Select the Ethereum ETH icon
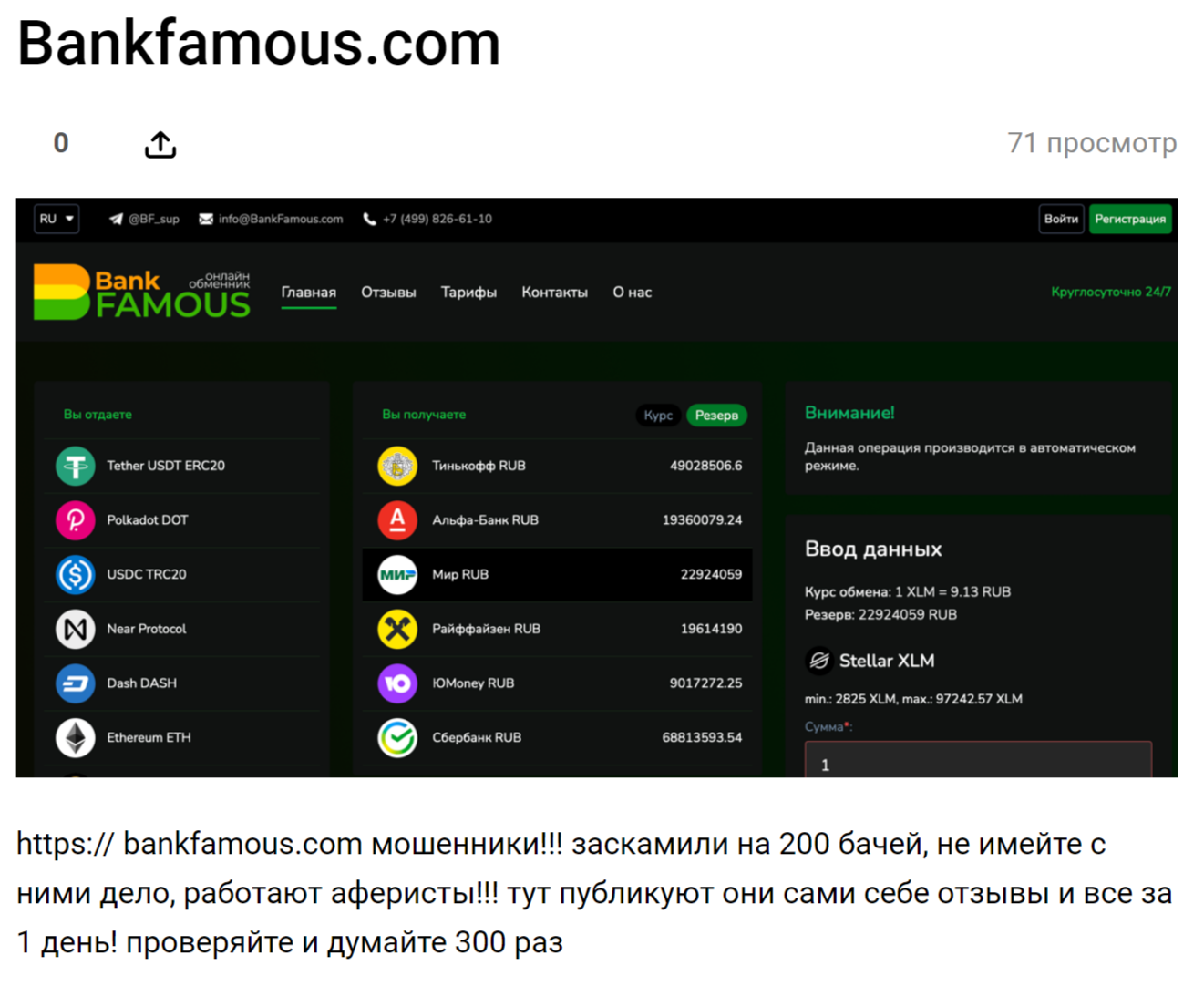This screenshot has width=1204, height=996. pos(76,738)
